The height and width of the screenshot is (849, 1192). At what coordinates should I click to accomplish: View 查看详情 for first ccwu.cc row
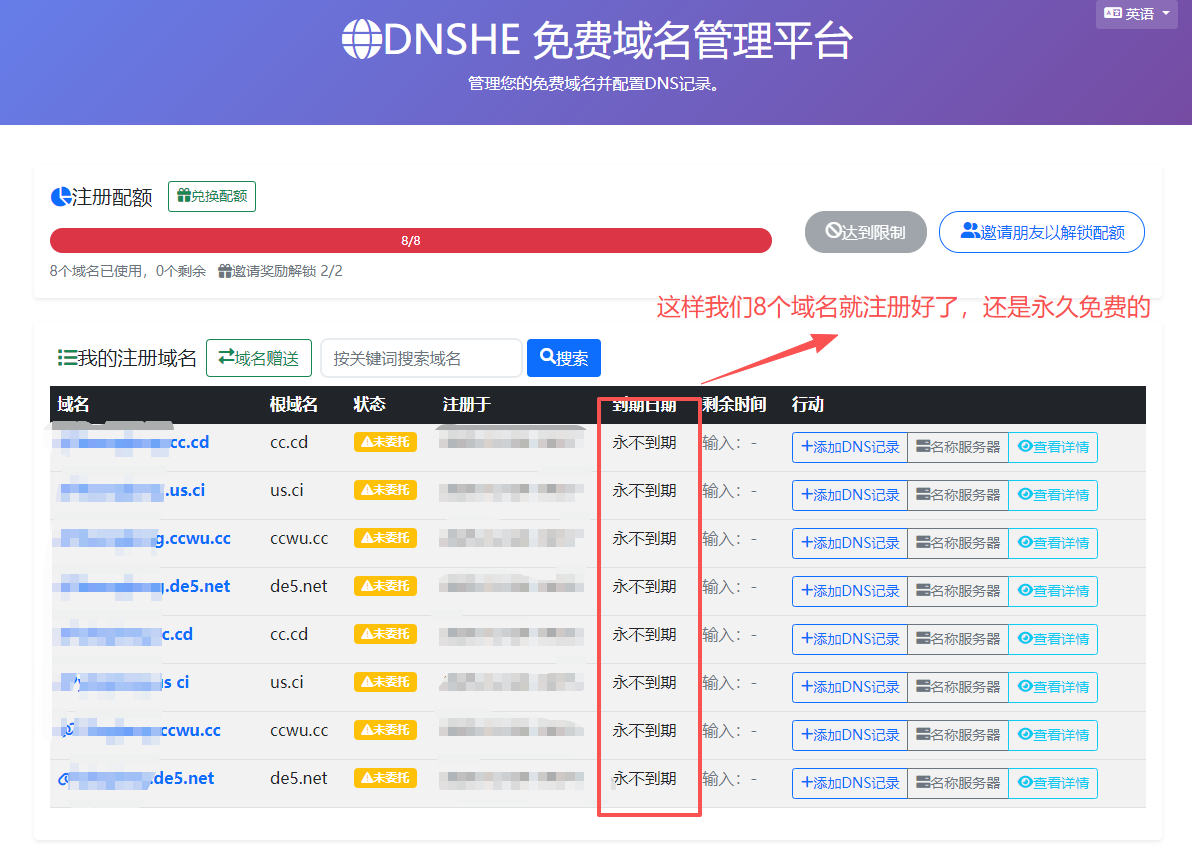[1053, 543]
